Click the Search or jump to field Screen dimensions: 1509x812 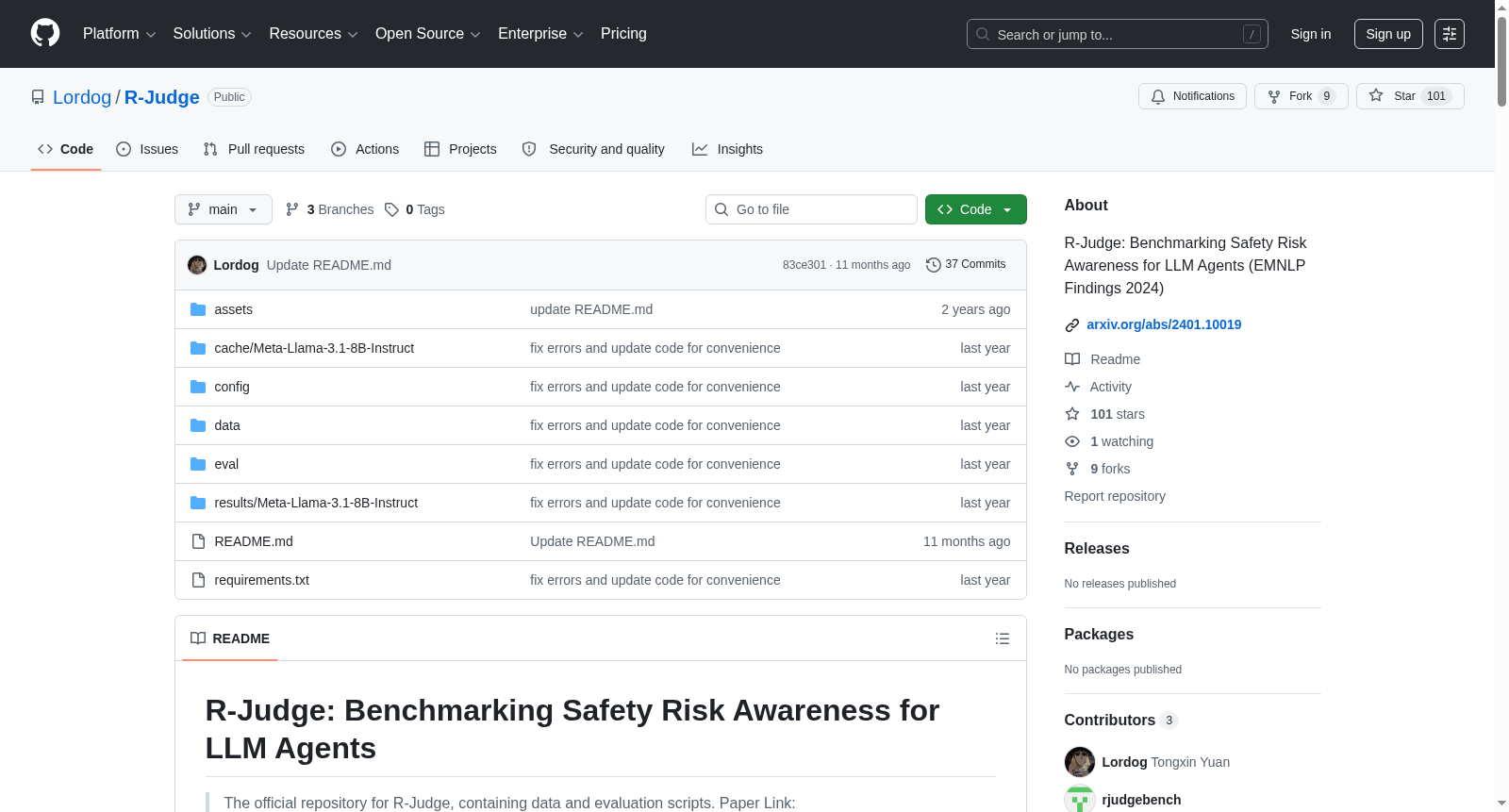pyautogui.click(x=1118, y=34)
